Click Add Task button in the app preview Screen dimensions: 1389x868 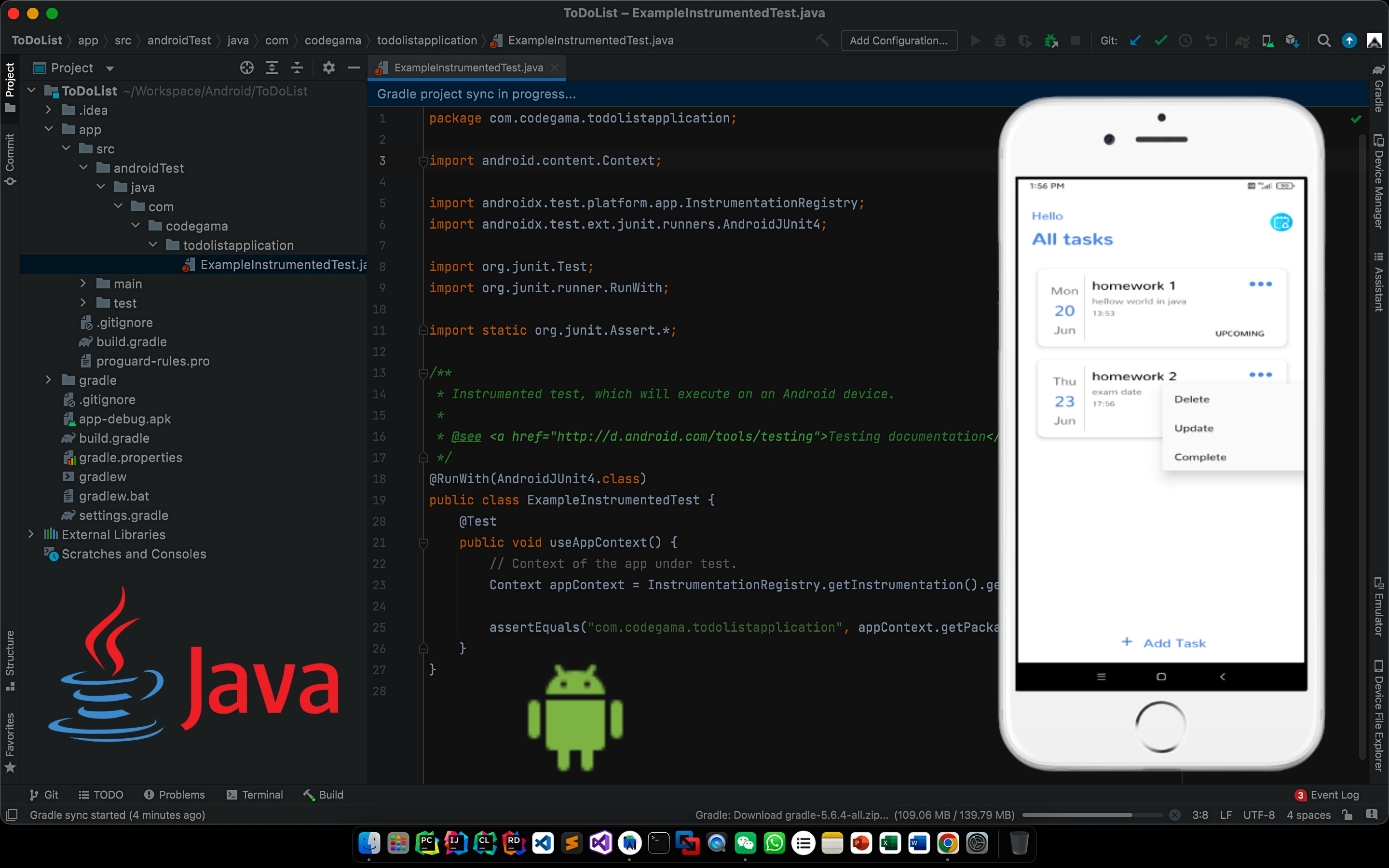(x=1162, y=642)
